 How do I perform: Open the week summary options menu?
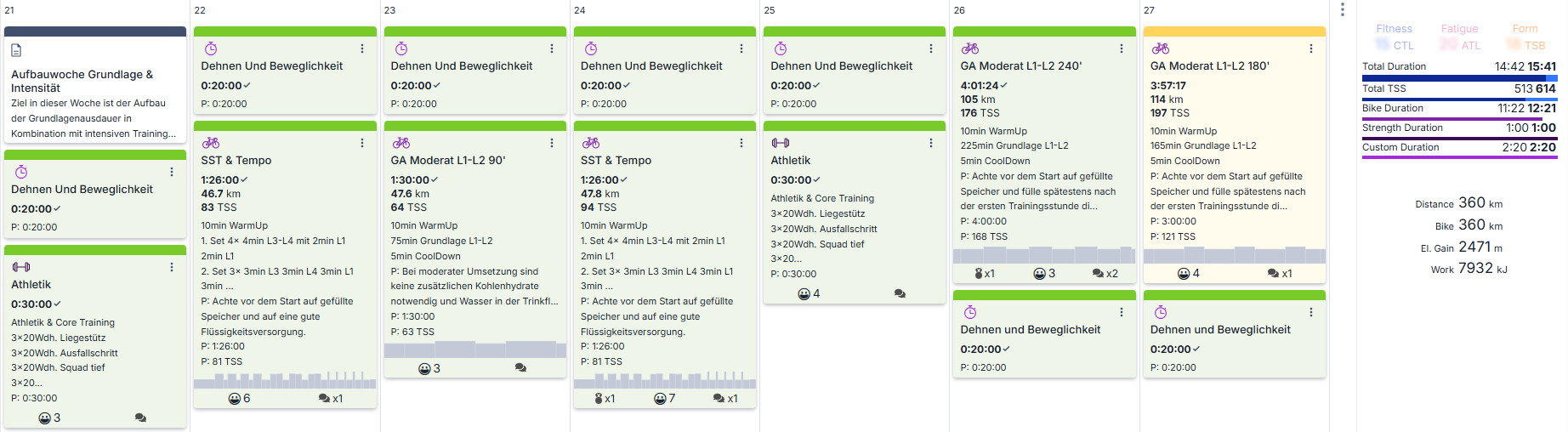tap(1343, 9)
